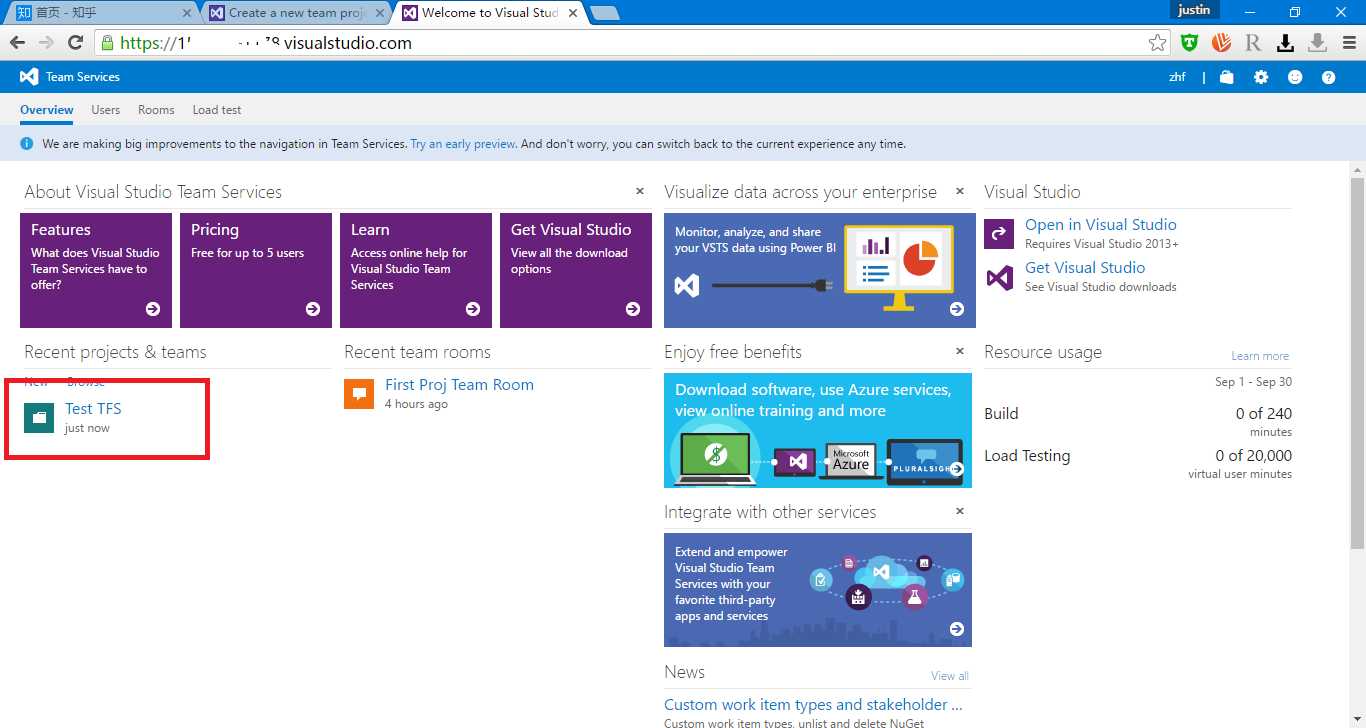Click the Test TFS project icon
Viewport: 1366px width, 728px height.
(39, 418)
